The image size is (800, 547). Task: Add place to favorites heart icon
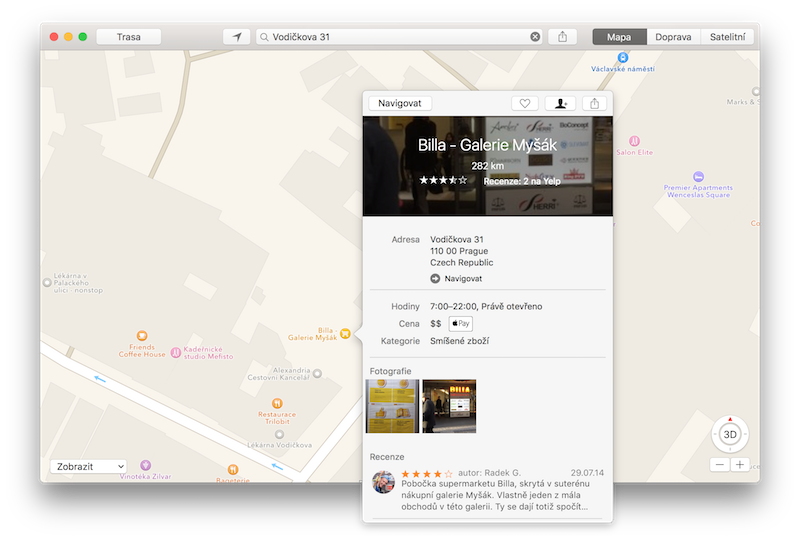coord(524,104)
